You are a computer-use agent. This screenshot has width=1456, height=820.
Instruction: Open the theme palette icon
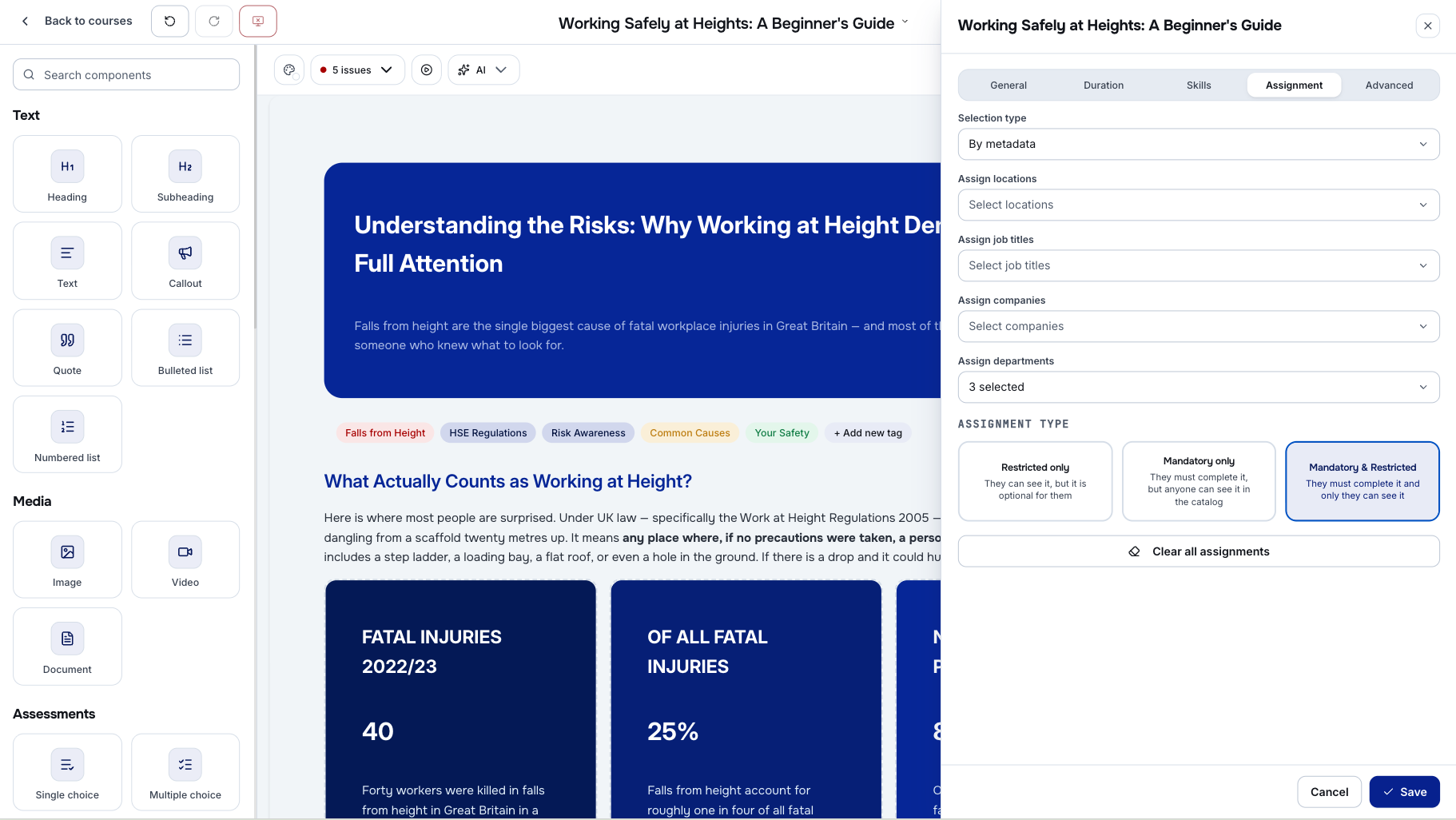[289, 70]
